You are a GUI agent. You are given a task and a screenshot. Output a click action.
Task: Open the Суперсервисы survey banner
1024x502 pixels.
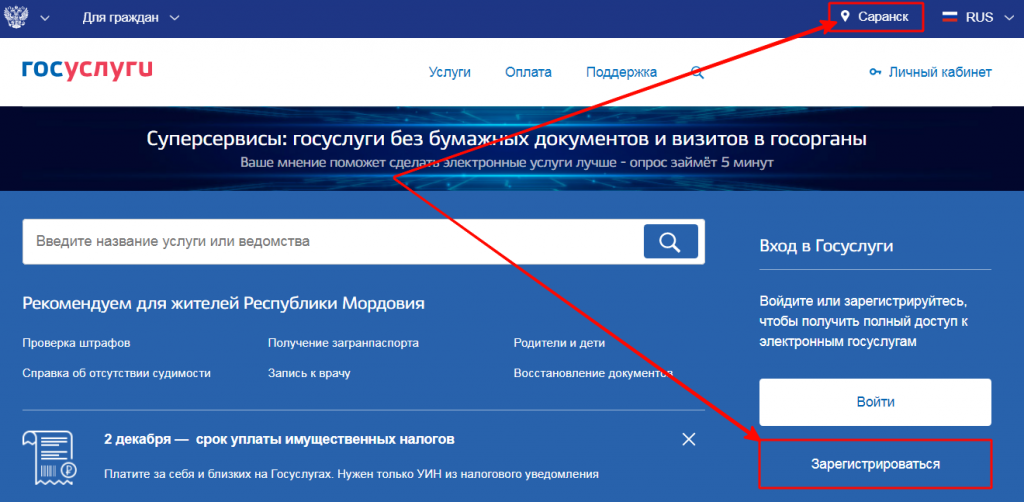[512, 148]
